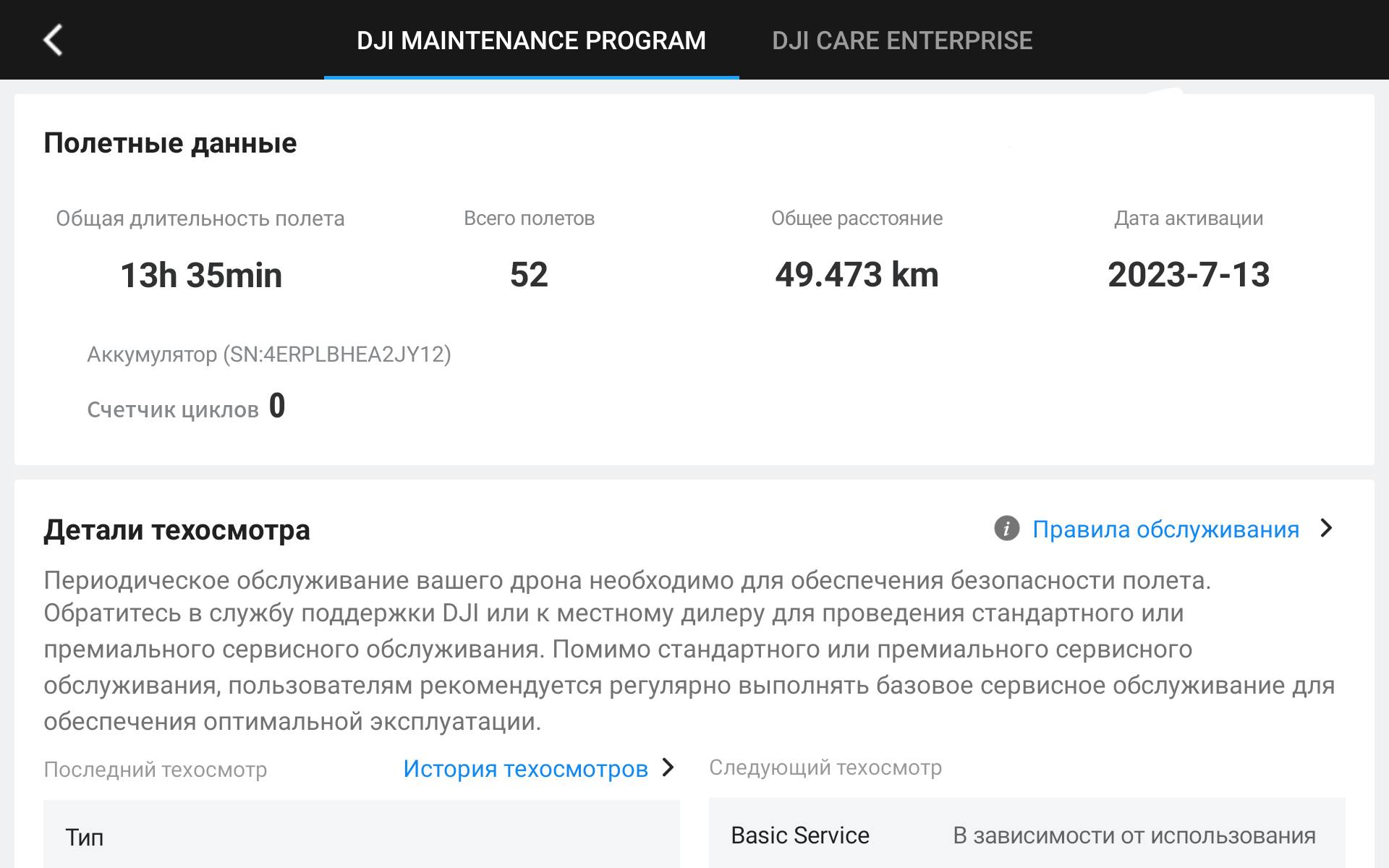Open the История техосмотров link

tap(525, 768)
